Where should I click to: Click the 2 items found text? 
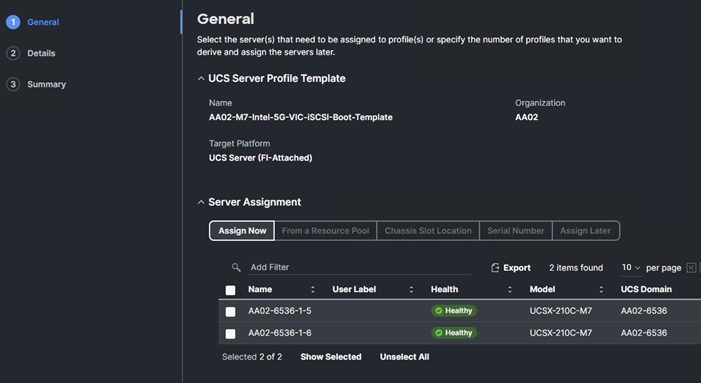576,268
